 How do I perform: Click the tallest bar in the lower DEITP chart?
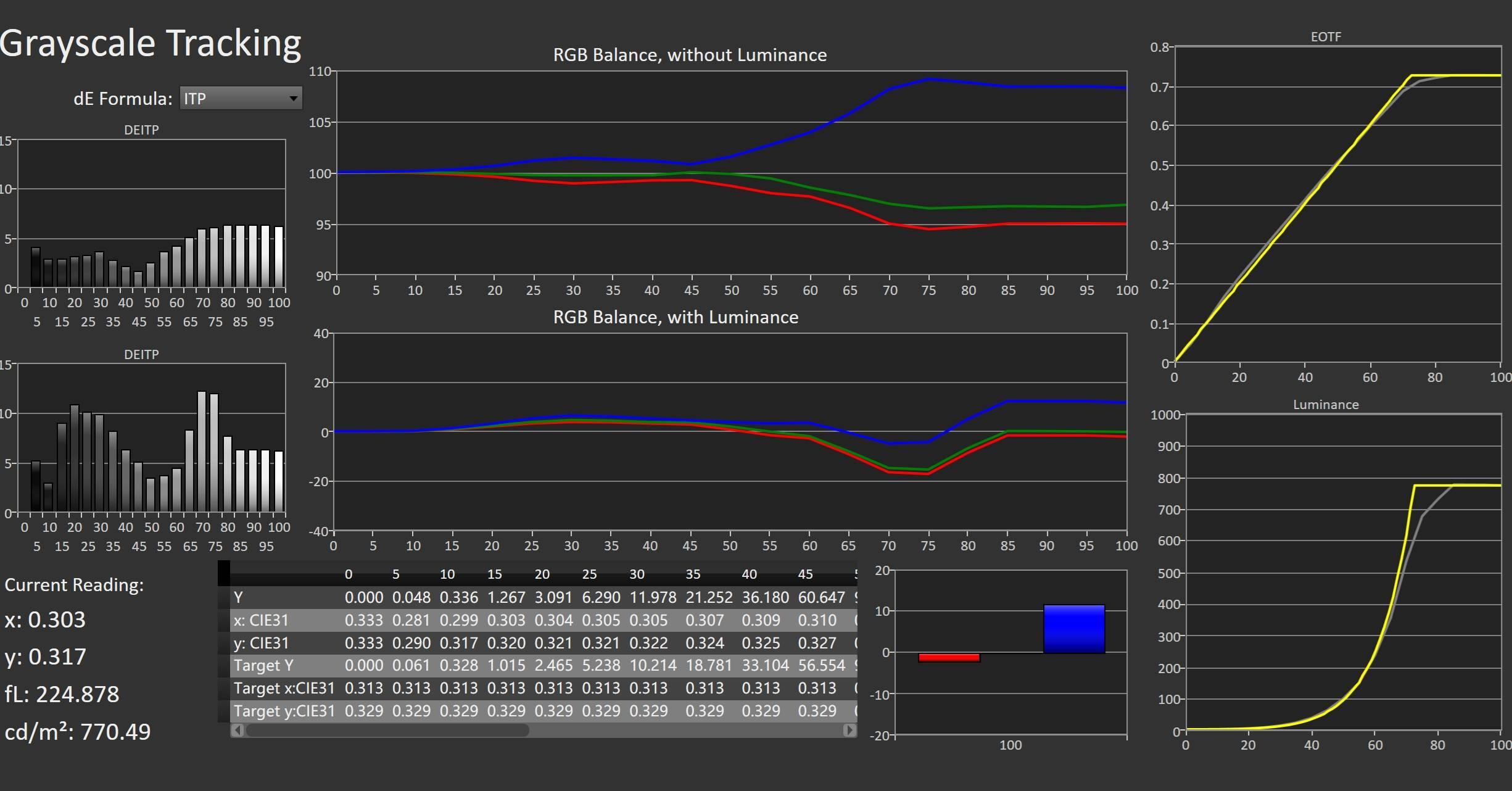(x=202, y=452)
